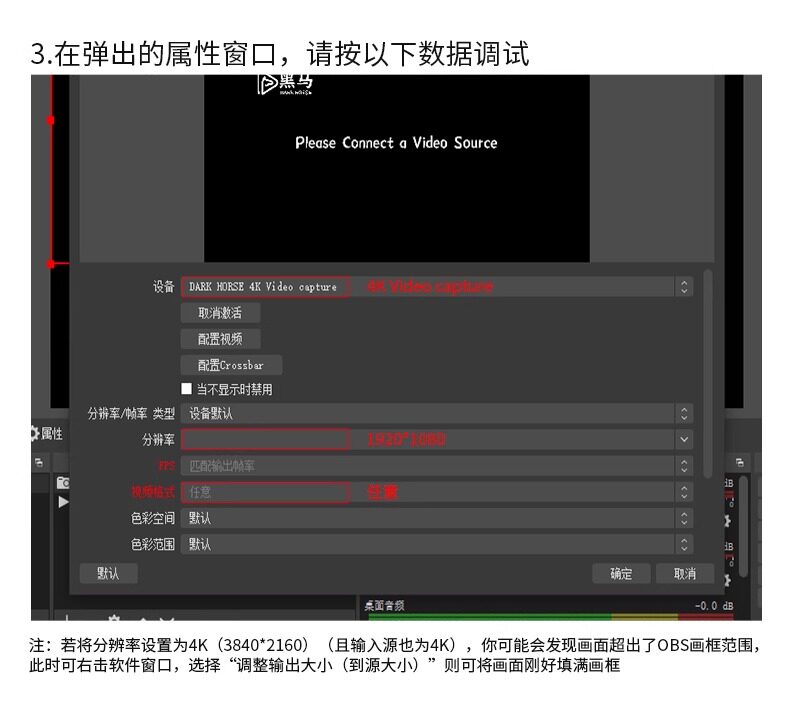
Task: Click the 配置视频 button
Action: tap(220, 339)
